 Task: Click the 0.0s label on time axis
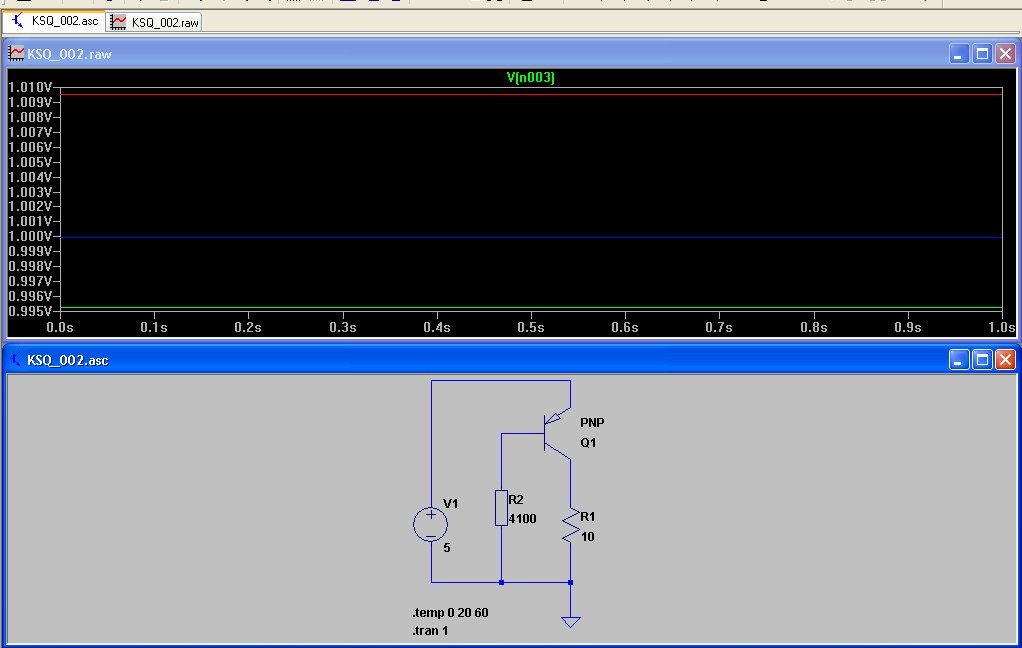point(60,327)
